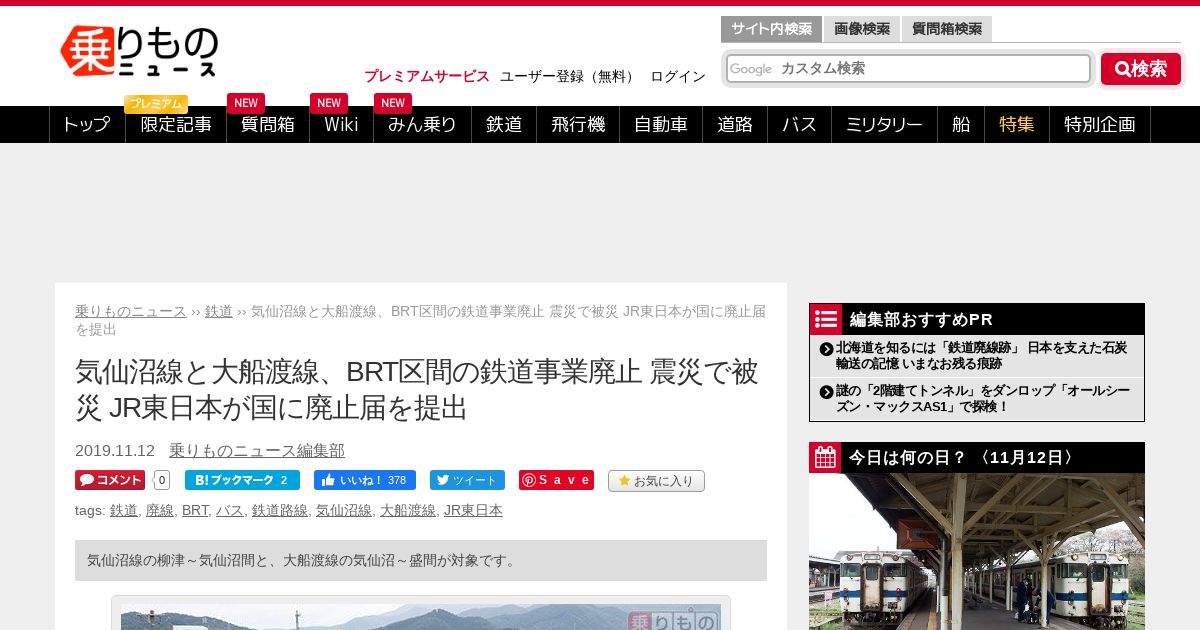Open 特集 navigation item

(x=1017, y=125)
